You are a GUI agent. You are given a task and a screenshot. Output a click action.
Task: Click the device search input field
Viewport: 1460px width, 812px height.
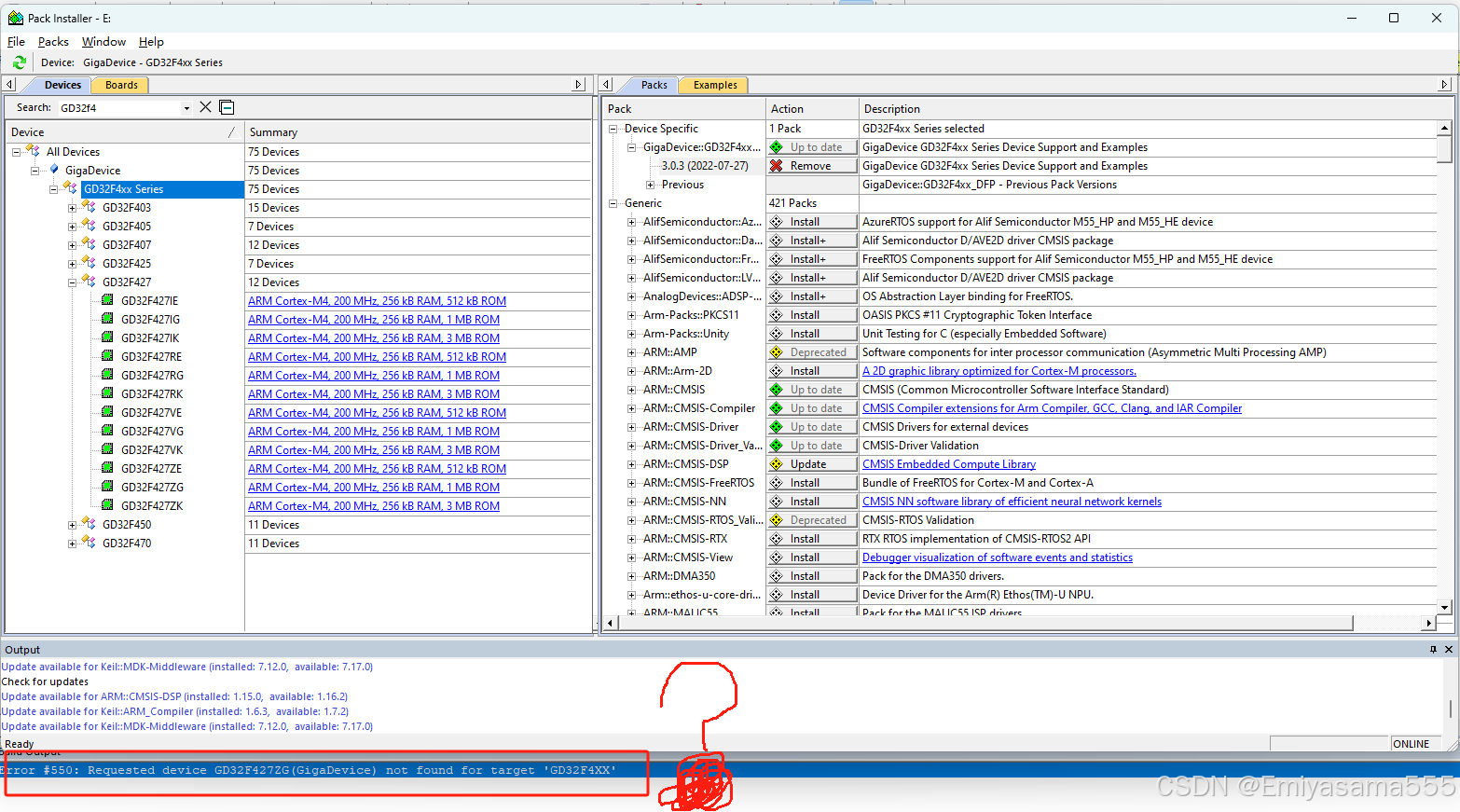(x=118, y=108)
